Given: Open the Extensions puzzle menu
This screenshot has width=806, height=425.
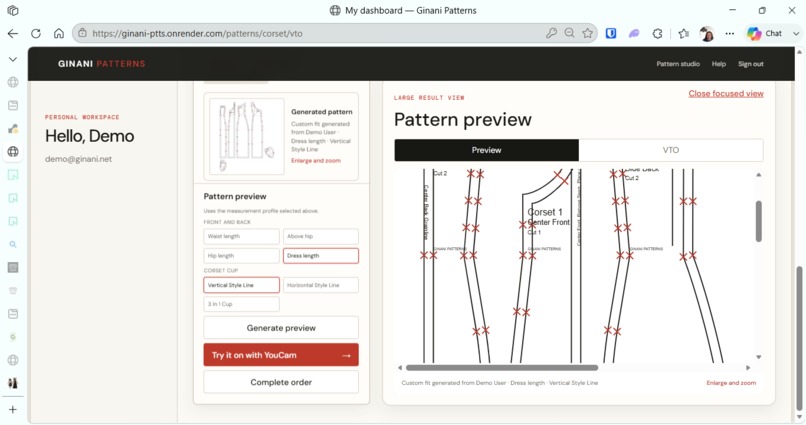Looking at the screenshot, I should [657, 33].
